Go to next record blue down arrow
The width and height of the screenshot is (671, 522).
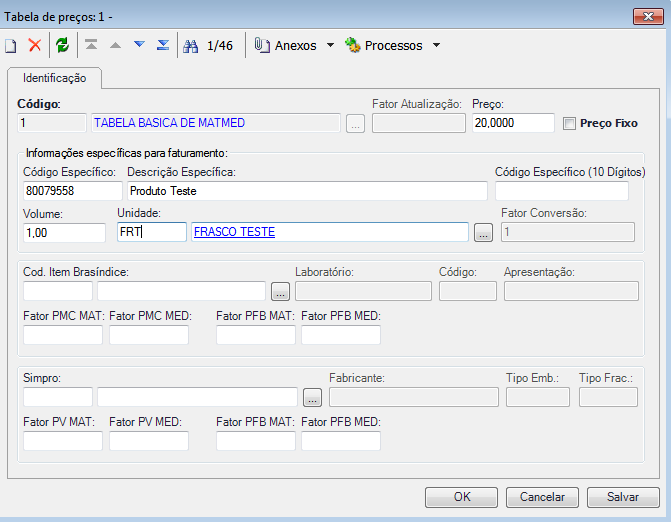point(139,44)
